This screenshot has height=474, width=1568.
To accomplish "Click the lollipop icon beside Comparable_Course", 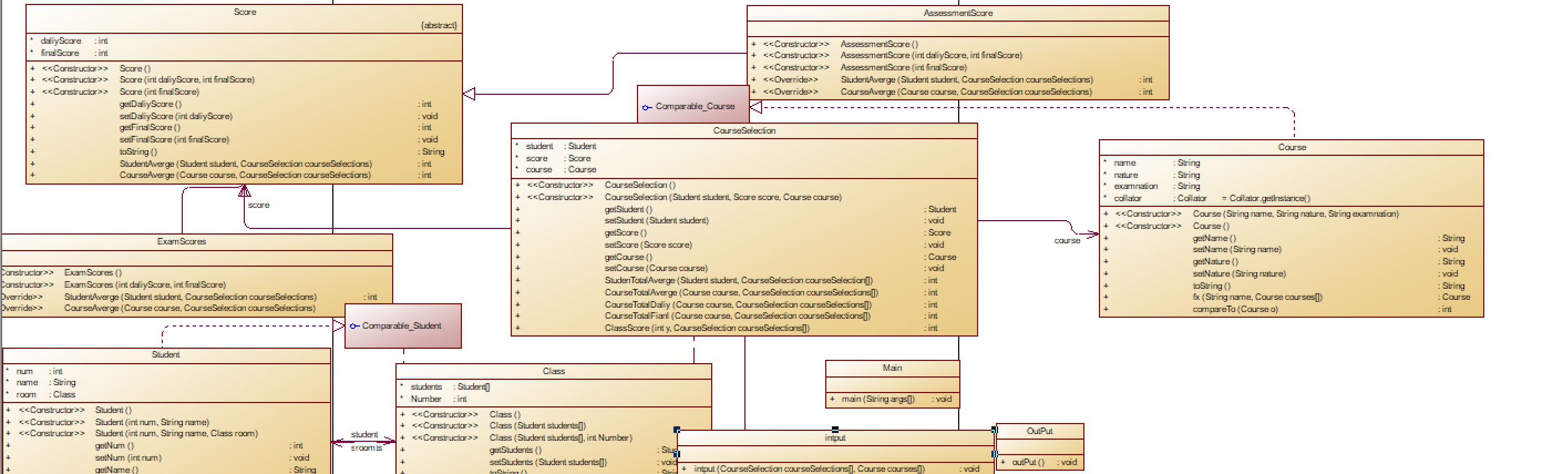I will (647, 107).
